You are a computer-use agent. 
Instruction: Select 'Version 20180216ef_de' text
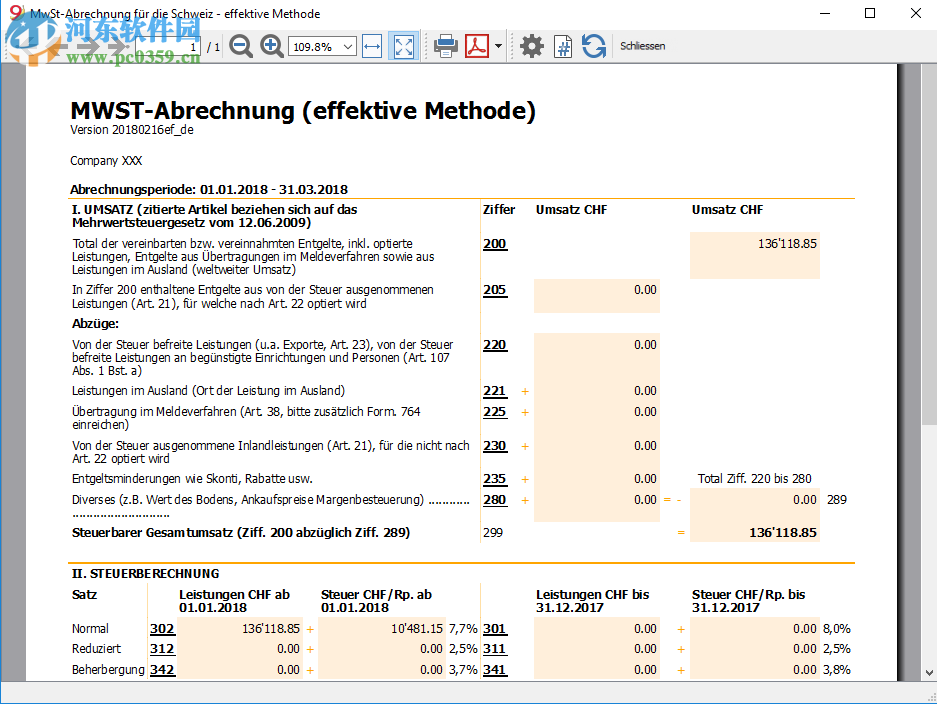(x=132, y=130)
